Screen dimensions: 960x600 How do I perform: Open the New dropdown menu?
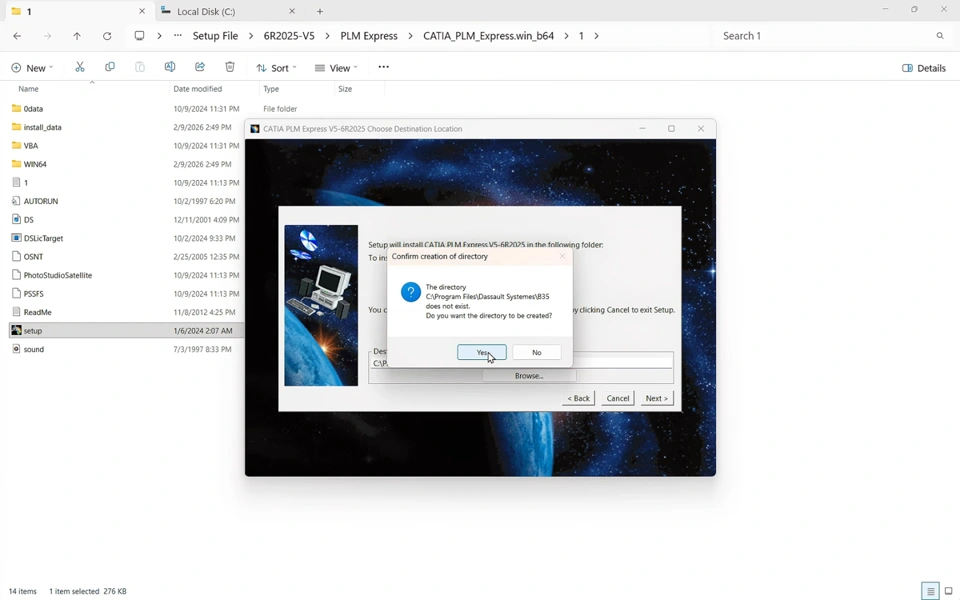pyautogui.click(x=32, y=68)
